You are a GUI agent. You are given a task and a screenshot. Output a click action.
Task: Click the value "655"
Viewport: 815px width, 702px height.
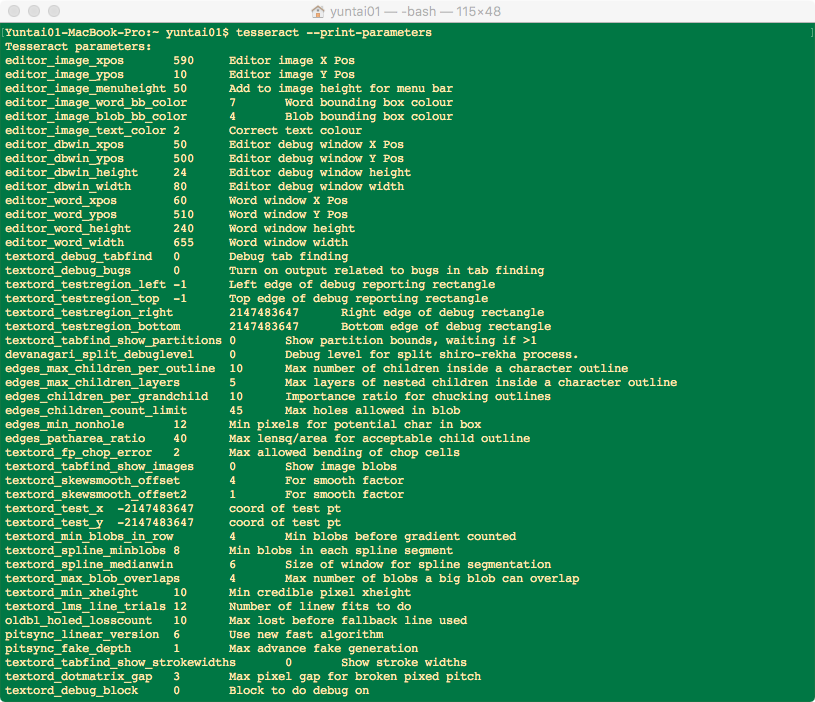point(183,243)
